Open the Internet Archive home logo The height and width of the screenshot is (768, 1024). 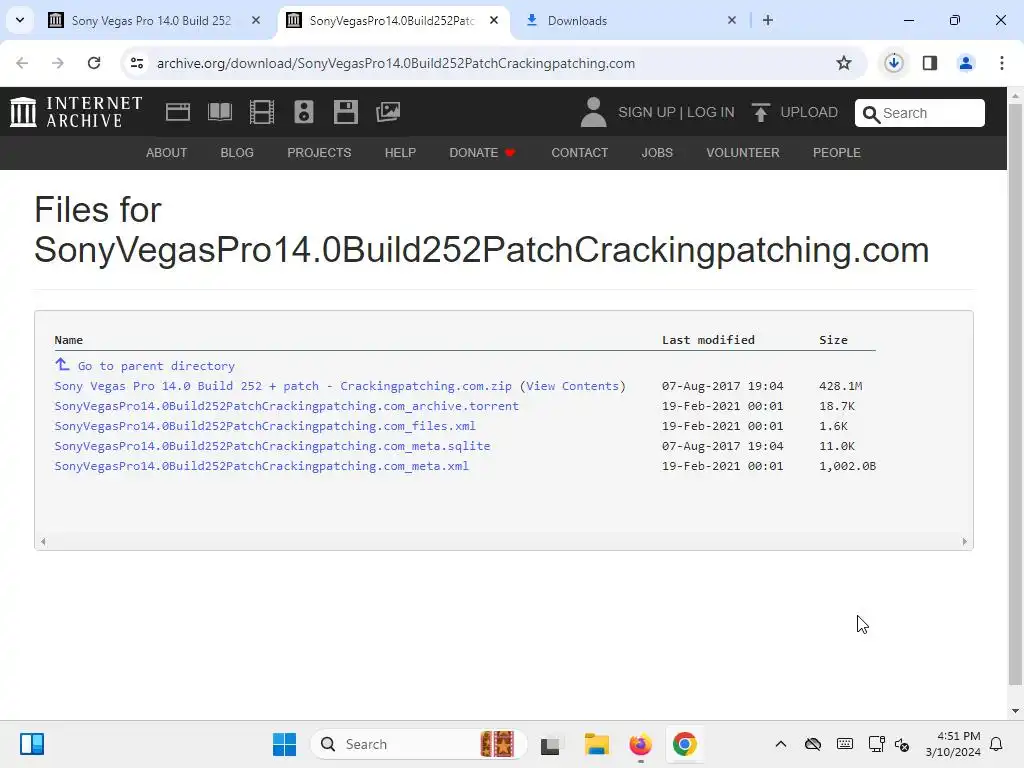click(x=76, y=112)
